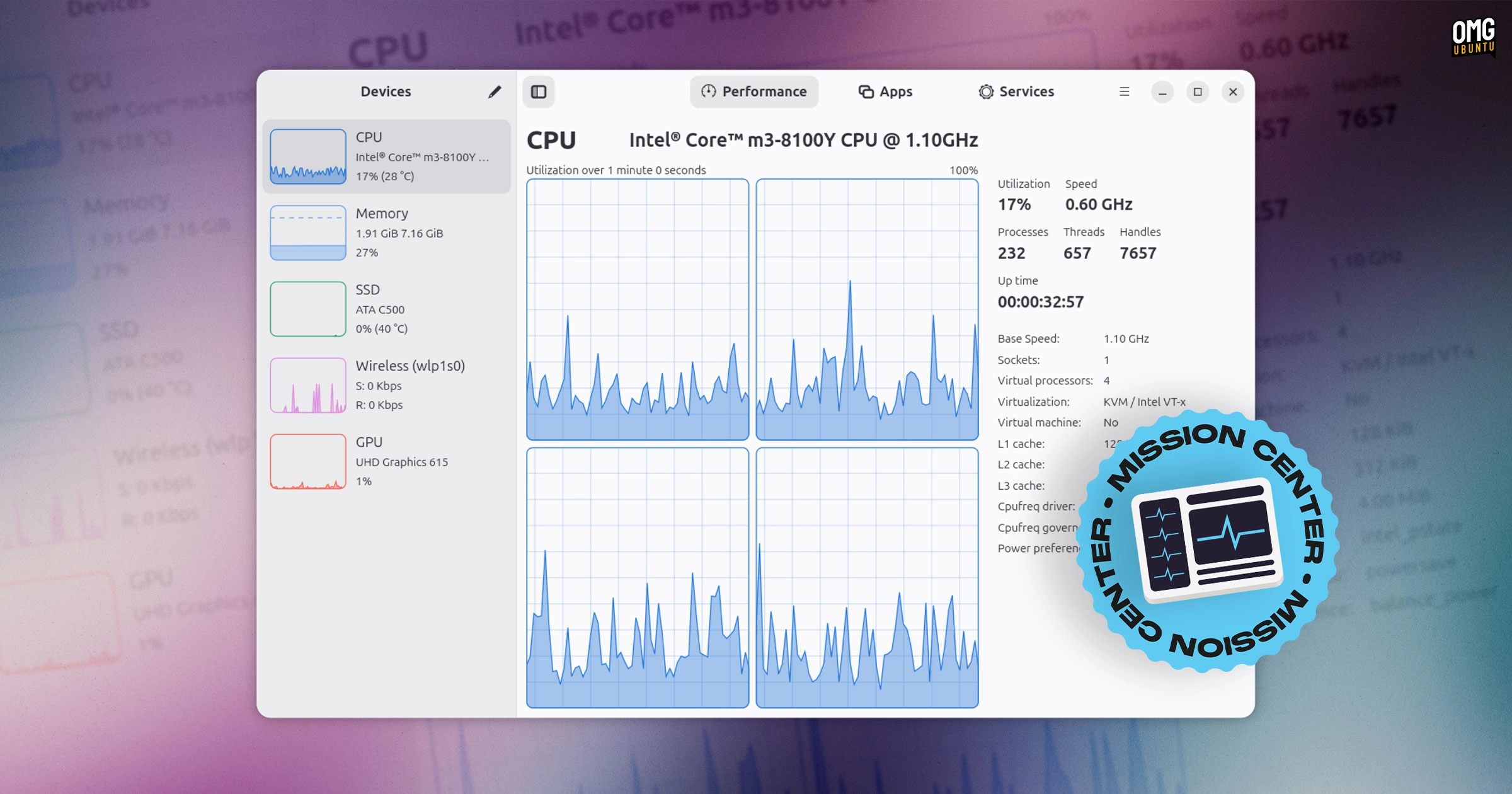Click the Services gear icon
1512x794 pixels.
pyautogui.click(x=985, y=91)
